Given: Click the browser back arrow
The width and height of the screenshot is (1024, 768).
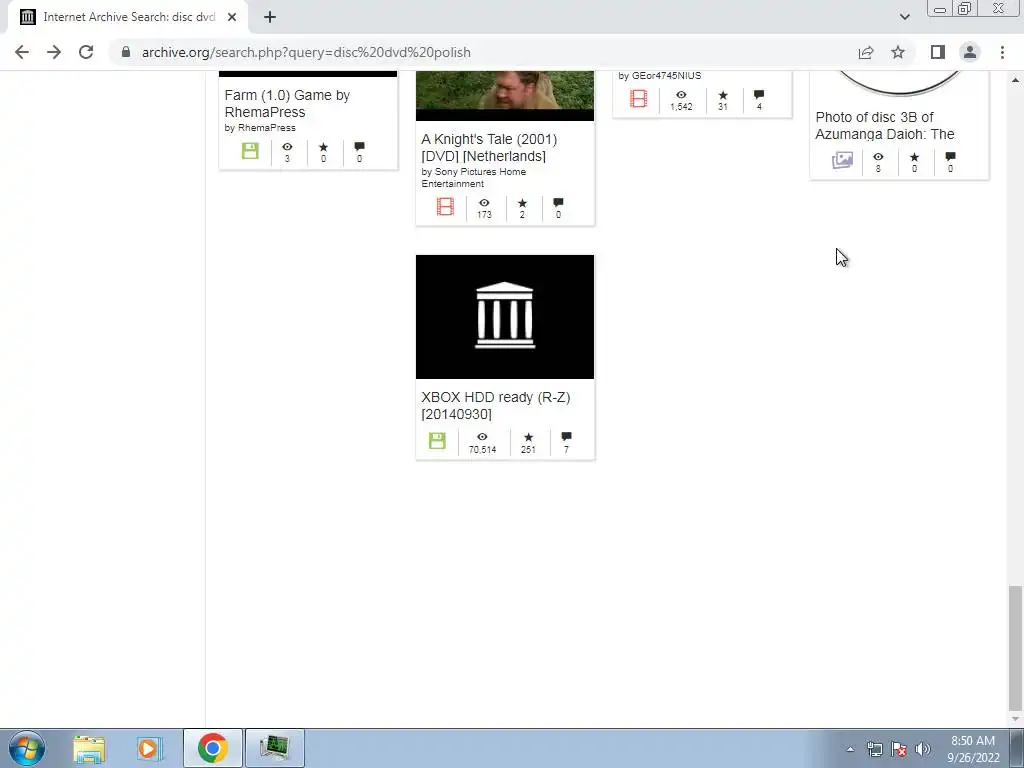Looking at the screenshot, I should point(22,52).
